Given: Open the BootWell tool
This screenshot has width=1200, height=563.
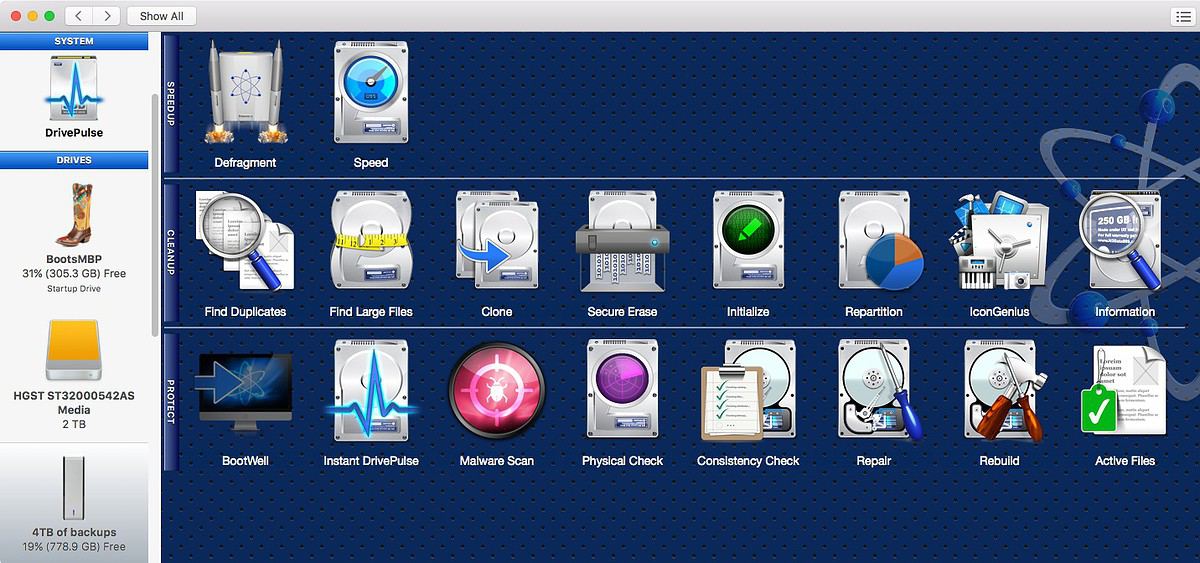Looking at the screenshot, I should [245, 393].
